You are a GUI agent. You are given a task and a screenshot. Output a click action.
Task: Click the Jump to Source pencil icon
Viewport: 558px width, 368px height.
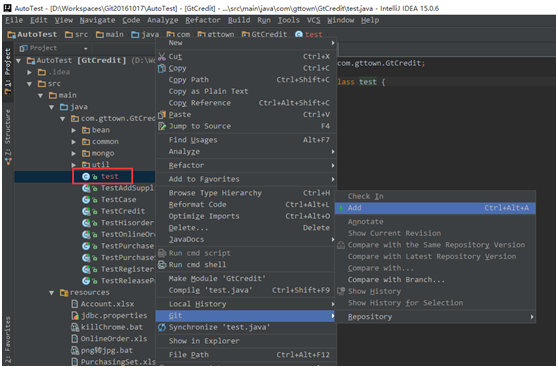pyautogui.click(x=162, y=126)
